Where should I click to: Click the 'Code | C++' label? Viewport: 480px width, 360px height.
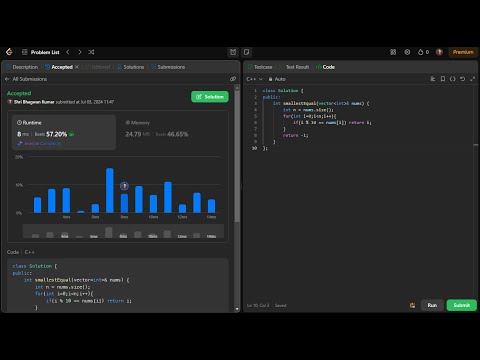pos(21,252)
